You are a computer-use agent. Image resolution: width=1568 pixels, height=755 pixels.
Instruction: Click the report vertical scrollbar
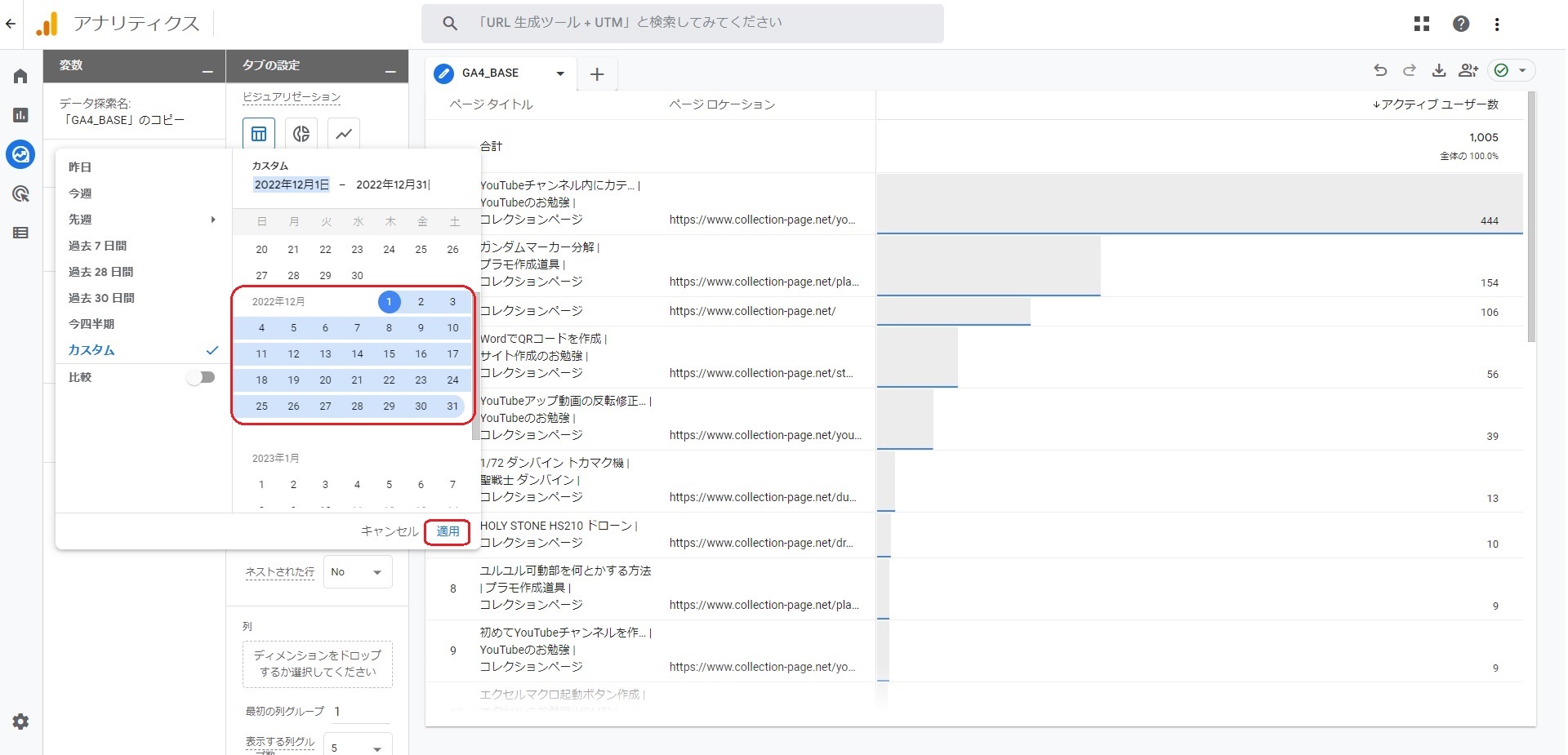click(x=1530, y=216)
